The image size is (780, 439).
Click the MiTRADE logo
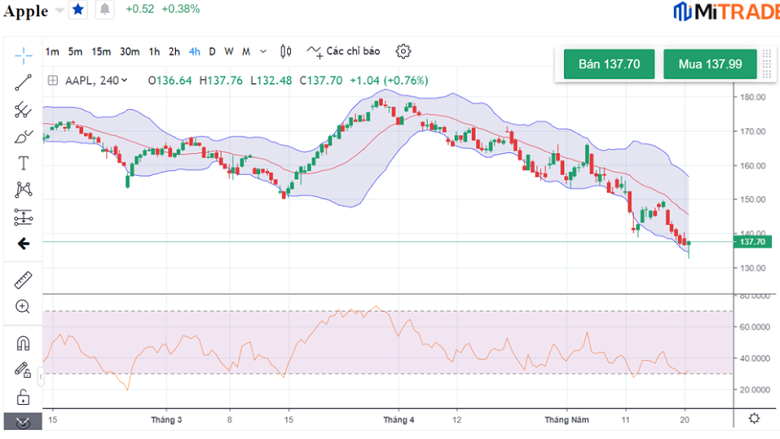(726, 12)
